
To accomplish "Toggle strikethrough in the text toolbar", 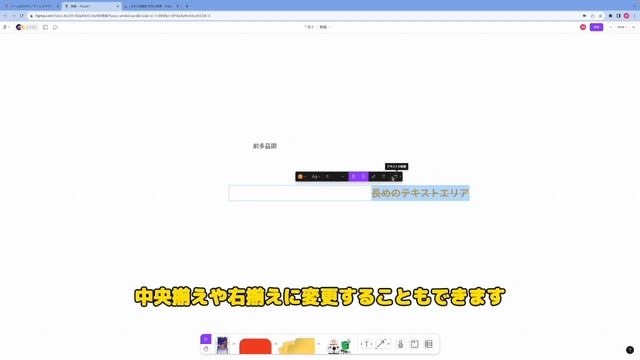I will 363,176.
